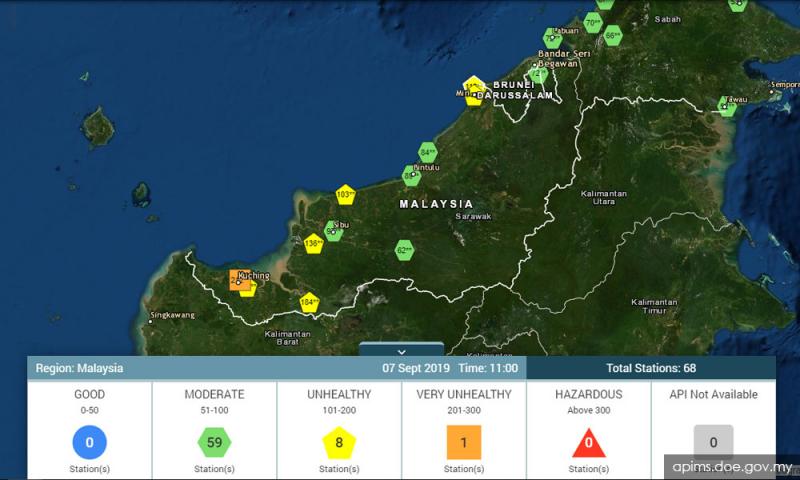800x480 pixels.
Task: Open the orange square marker at Kuching
Action: pos(238,280)
